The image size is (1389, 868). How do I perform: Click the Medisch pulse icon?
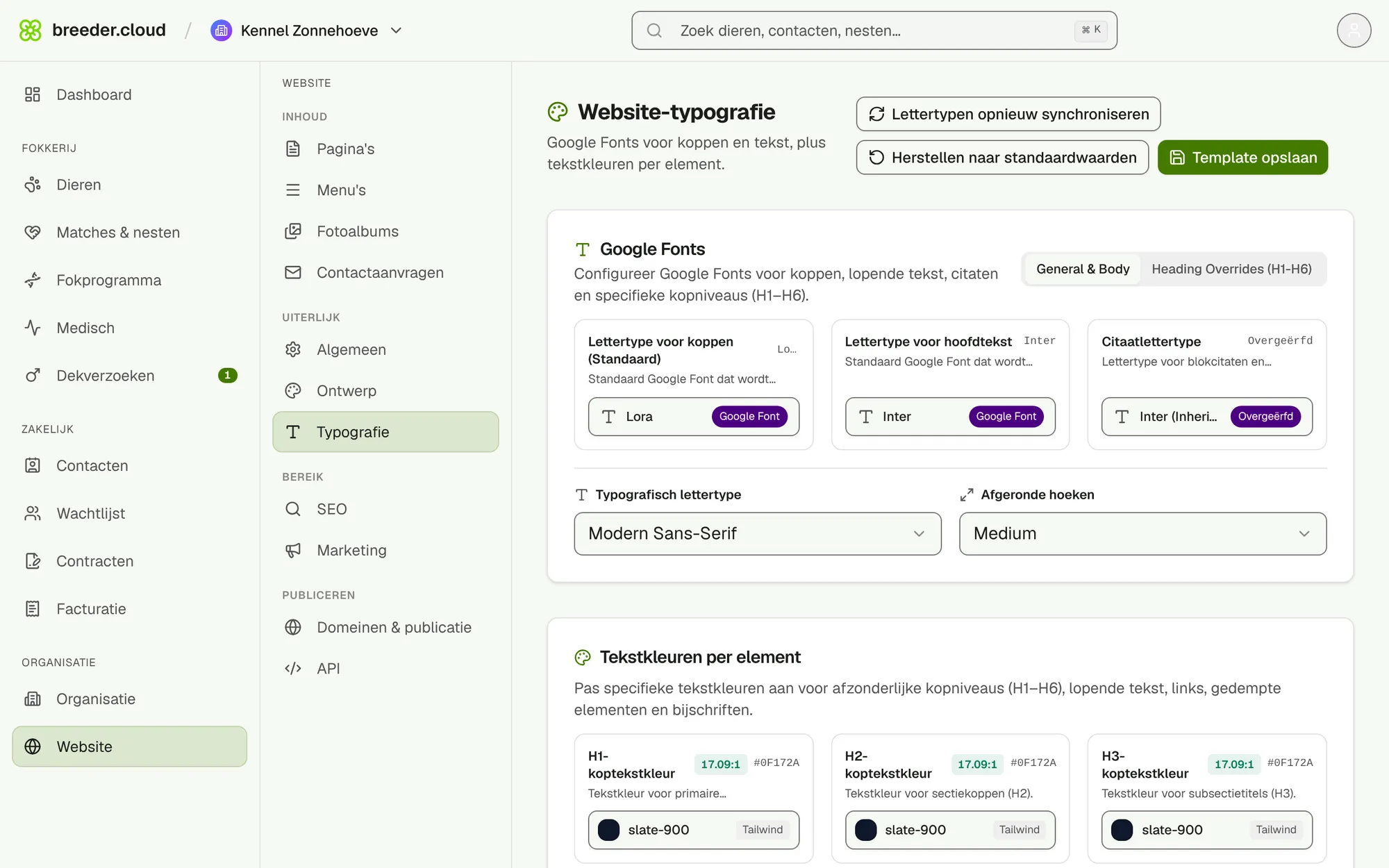(33, 328)
